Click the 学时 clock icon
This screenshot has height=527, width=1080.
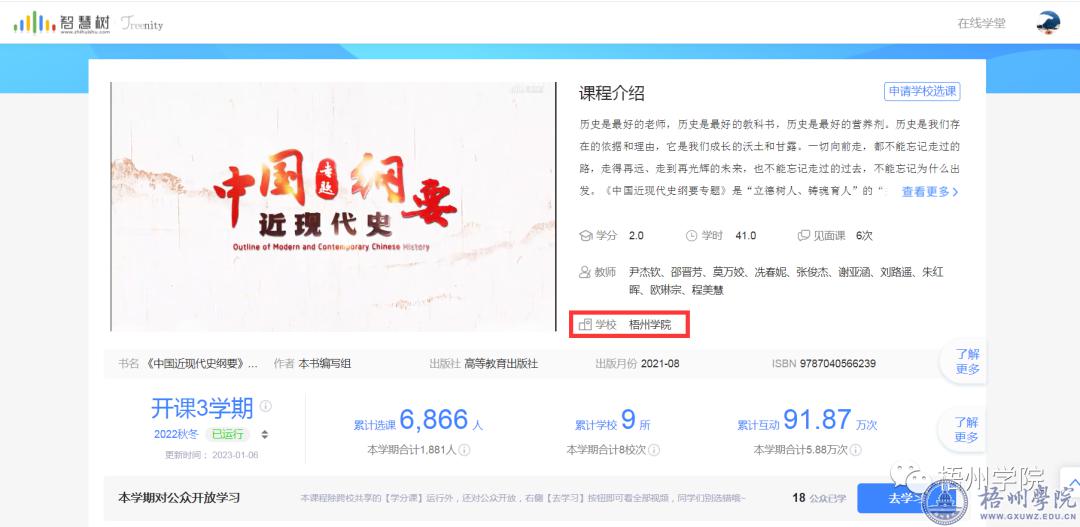pos(691,236)
